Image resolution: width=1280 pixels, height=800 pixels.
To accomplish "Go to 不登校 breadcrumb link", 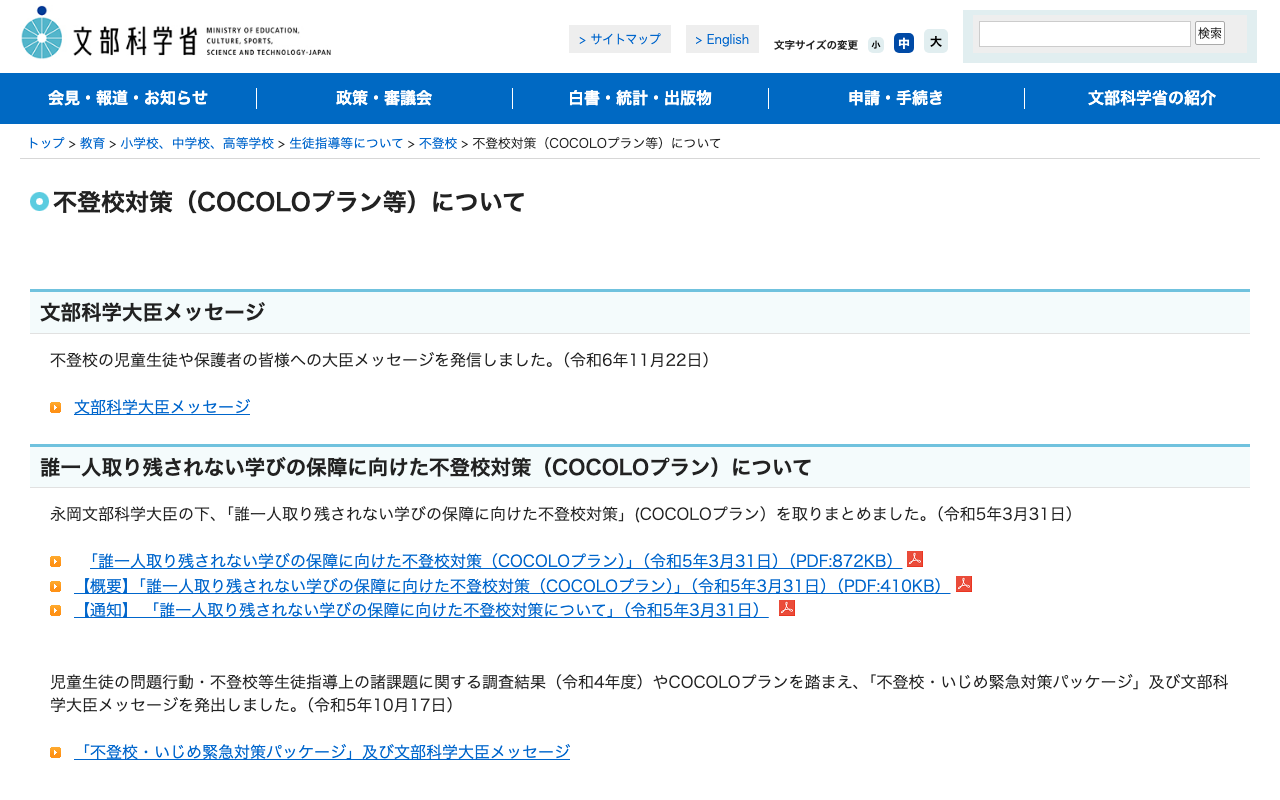I will [x=438, y=144].
